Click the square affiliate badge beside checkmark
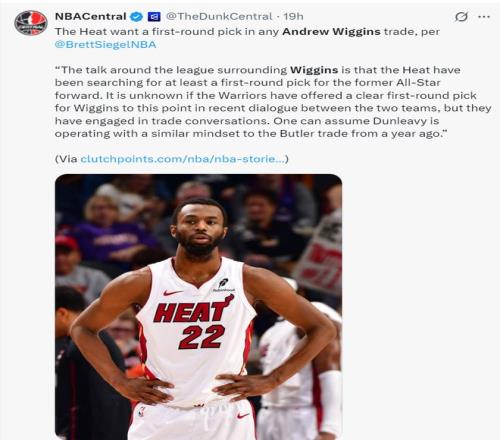Screen dimensions: 500x440 click(x=154, y=17)
